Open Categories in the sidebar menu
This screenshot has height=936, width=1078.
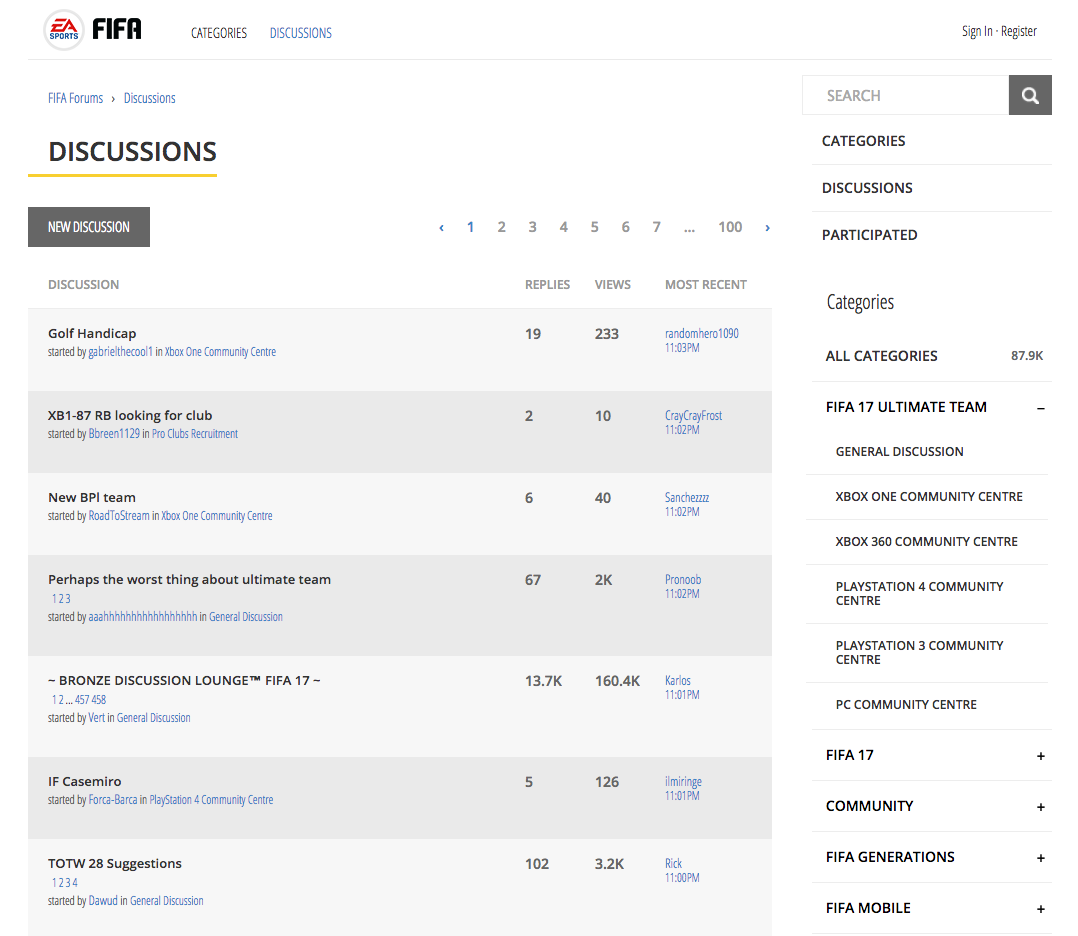coord(864,141)
